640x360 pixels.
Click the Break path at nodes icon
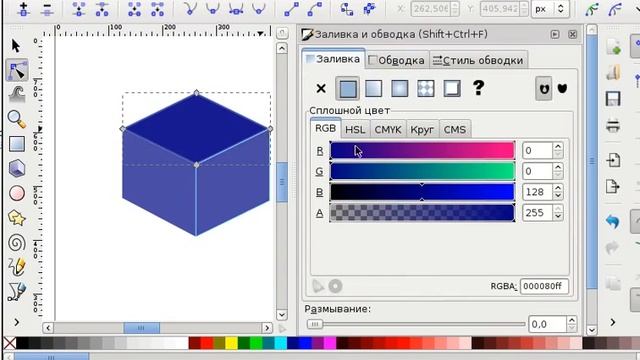[x=102, y=9]
